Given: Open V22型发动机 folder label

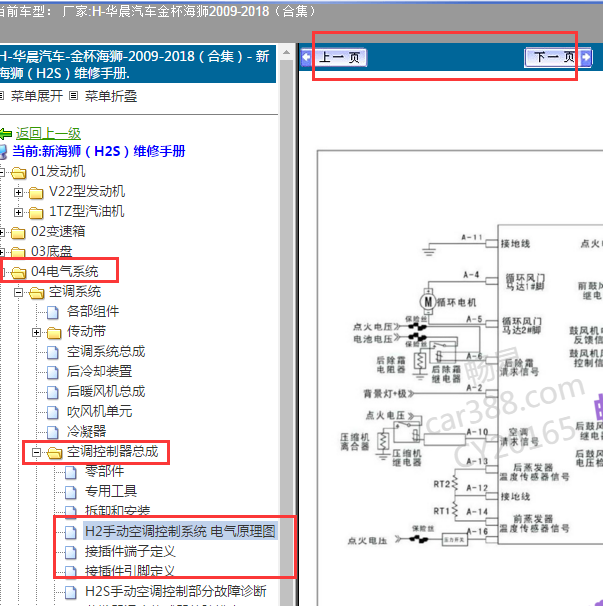Looking at the screenshot, I should (87, 191).
